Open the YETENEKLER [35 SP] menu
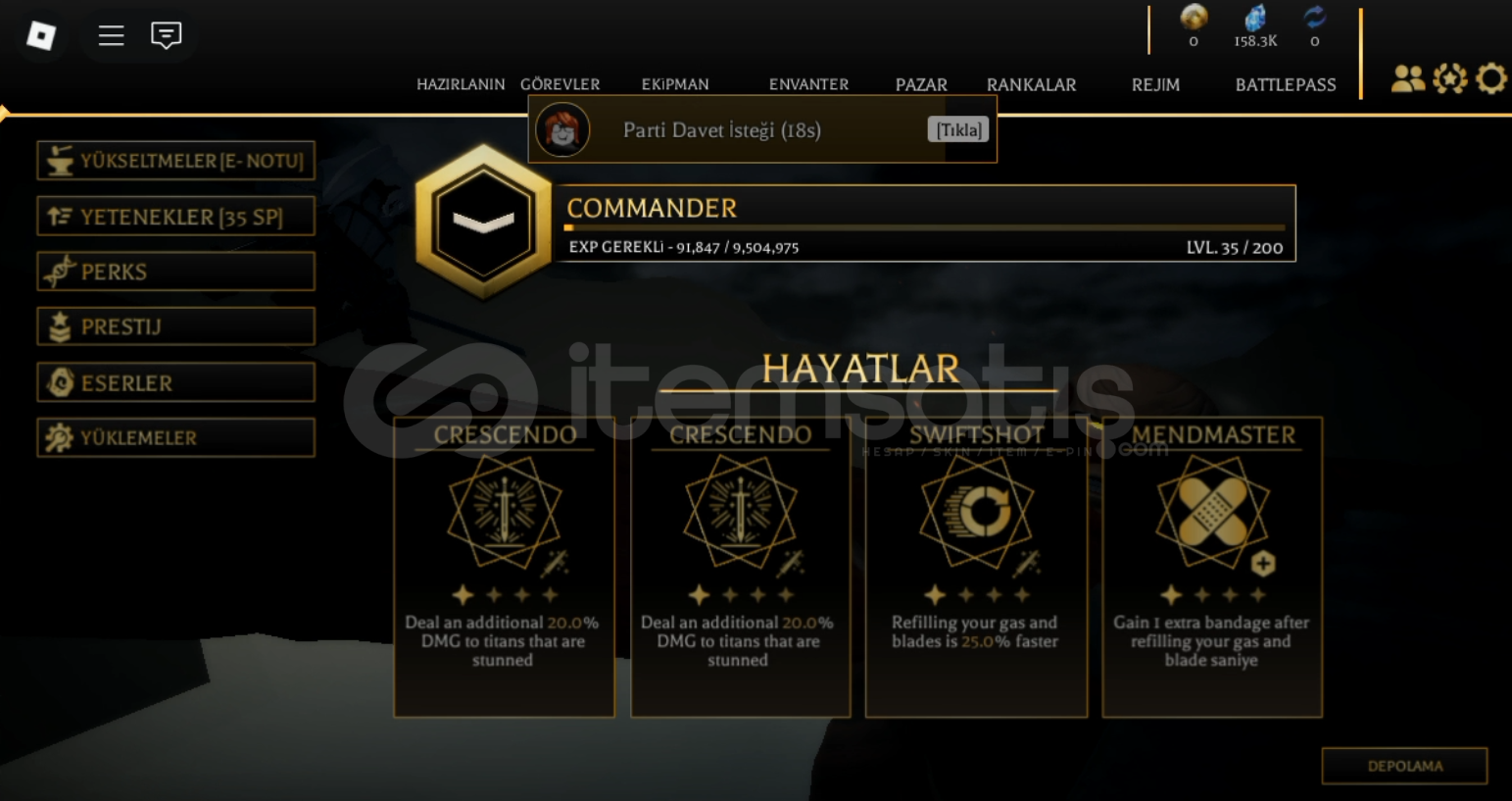This screenshot has width=1512, height=801. pyautogui.click(x=176, y=217)
